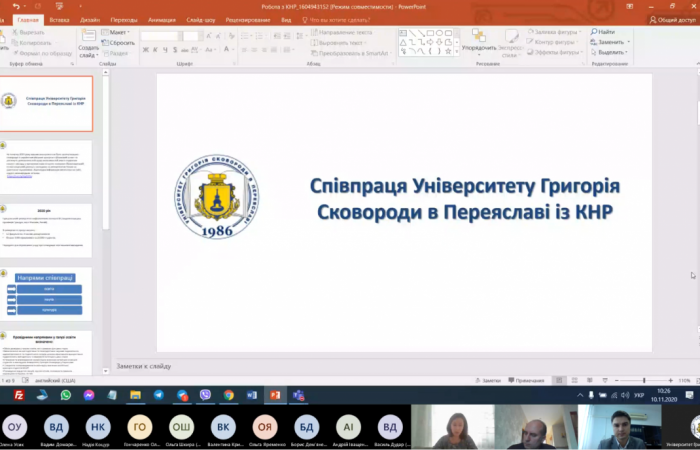The height and width of the screenshot is (450, 700).
Task: Select the rectangle shape in shapes gallery
Action: click(x=430, y=33)
